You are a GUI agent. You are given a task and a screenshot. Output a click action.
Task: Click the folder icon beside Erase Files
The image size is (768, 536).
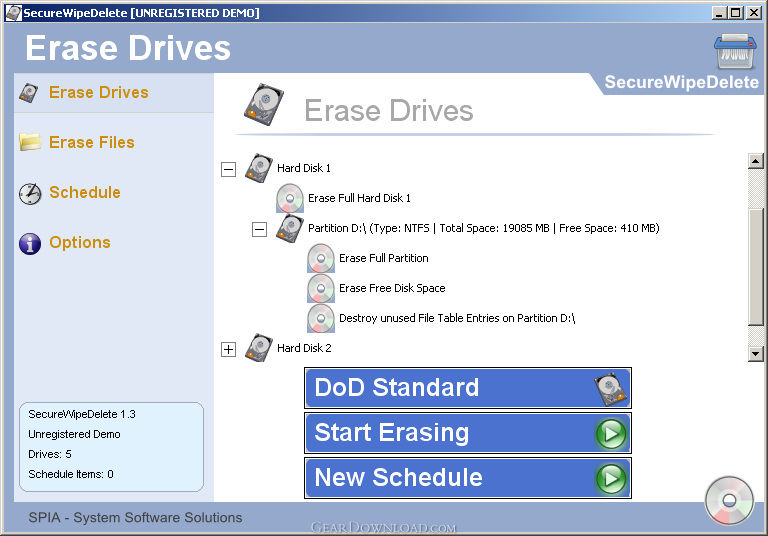point(30,142)
